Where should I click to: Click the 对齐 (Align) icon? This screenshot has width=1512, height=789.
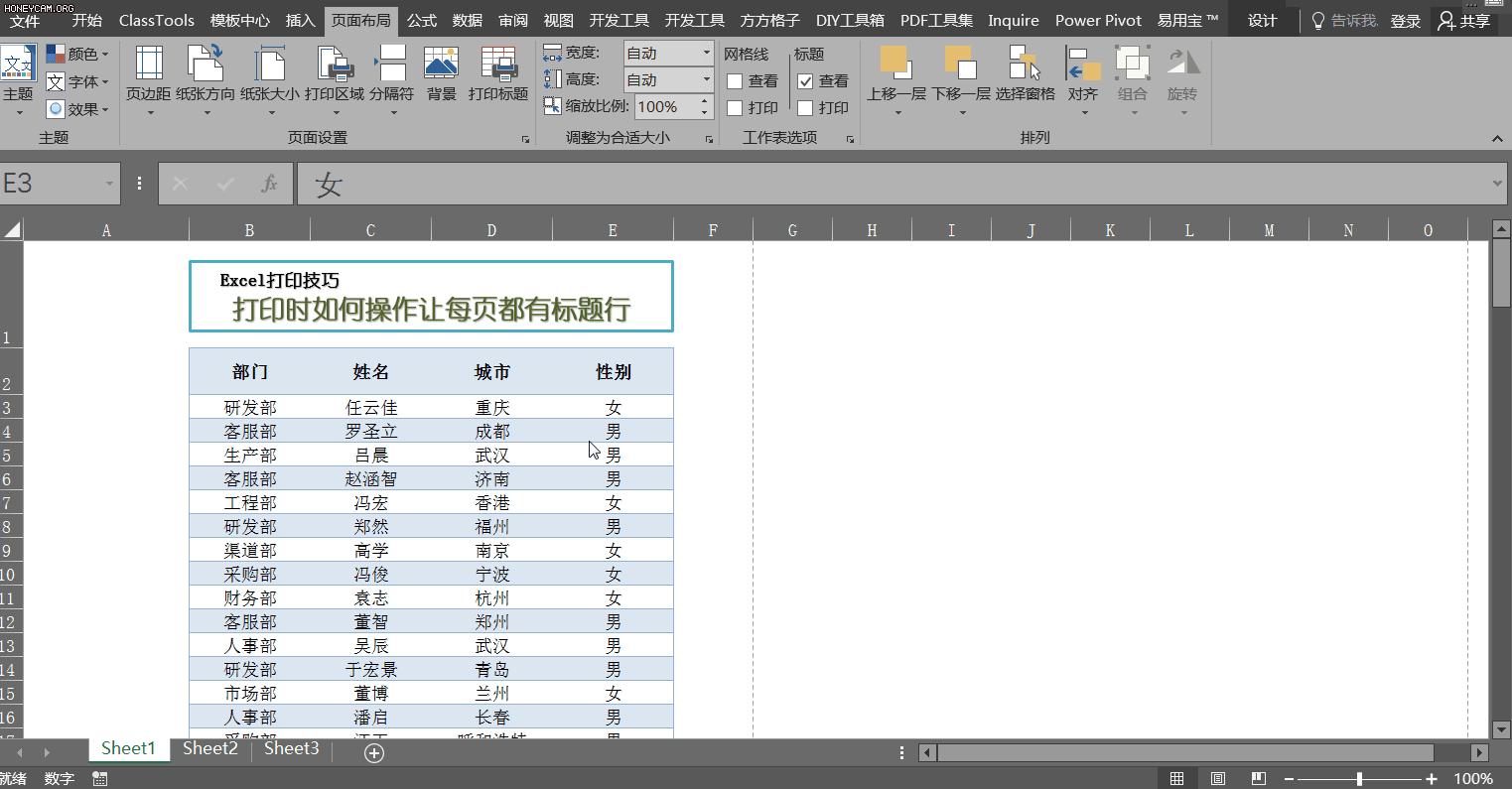(x=1082, y=74)
